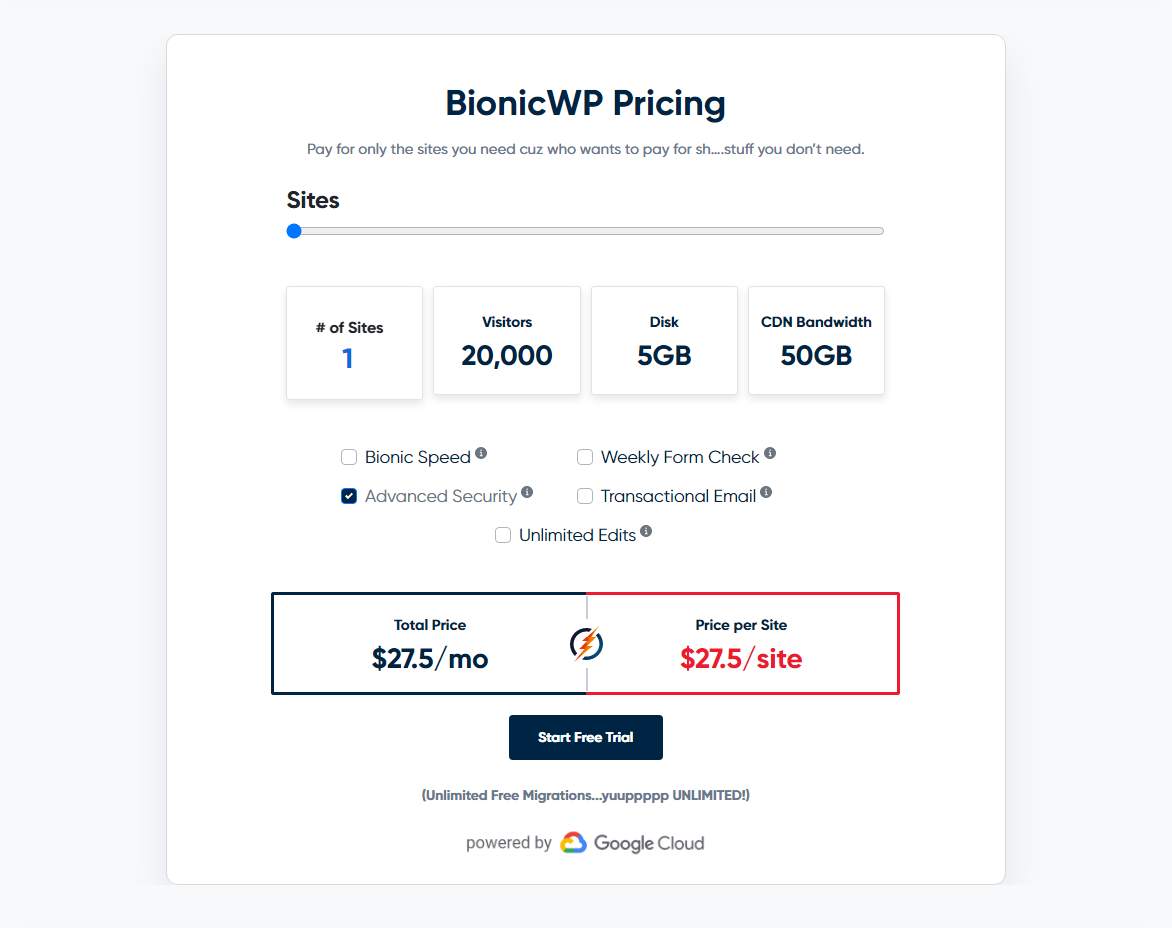This screenshot has height=928, width=1172.
Task: Check the Unlimited Edits option
Action: (x=503, y=535)
